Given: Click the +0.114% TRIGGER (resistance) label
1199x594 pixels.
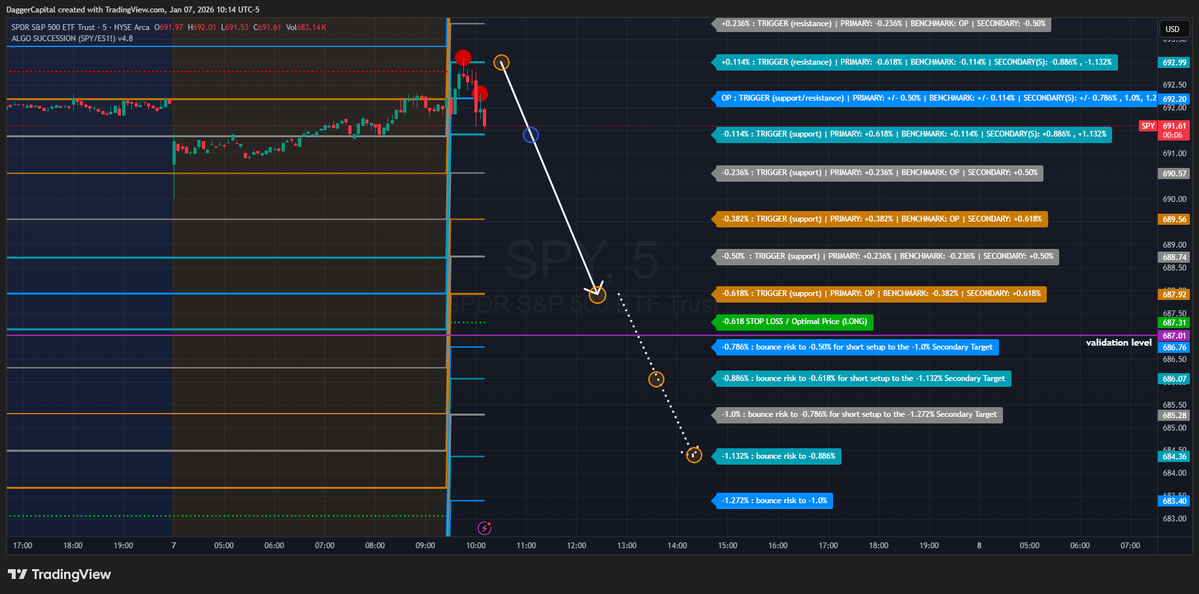Looking at the screenshot, I should (x=916, y=62).
